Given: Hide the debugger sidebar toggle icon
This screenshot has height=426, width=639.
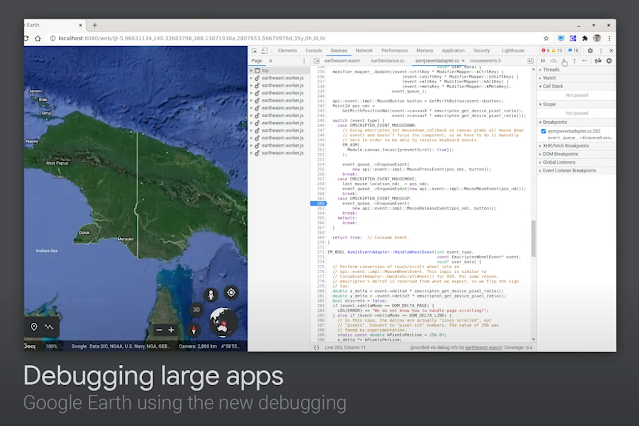Looking at the screenshot, I should (x=530, y=61).
